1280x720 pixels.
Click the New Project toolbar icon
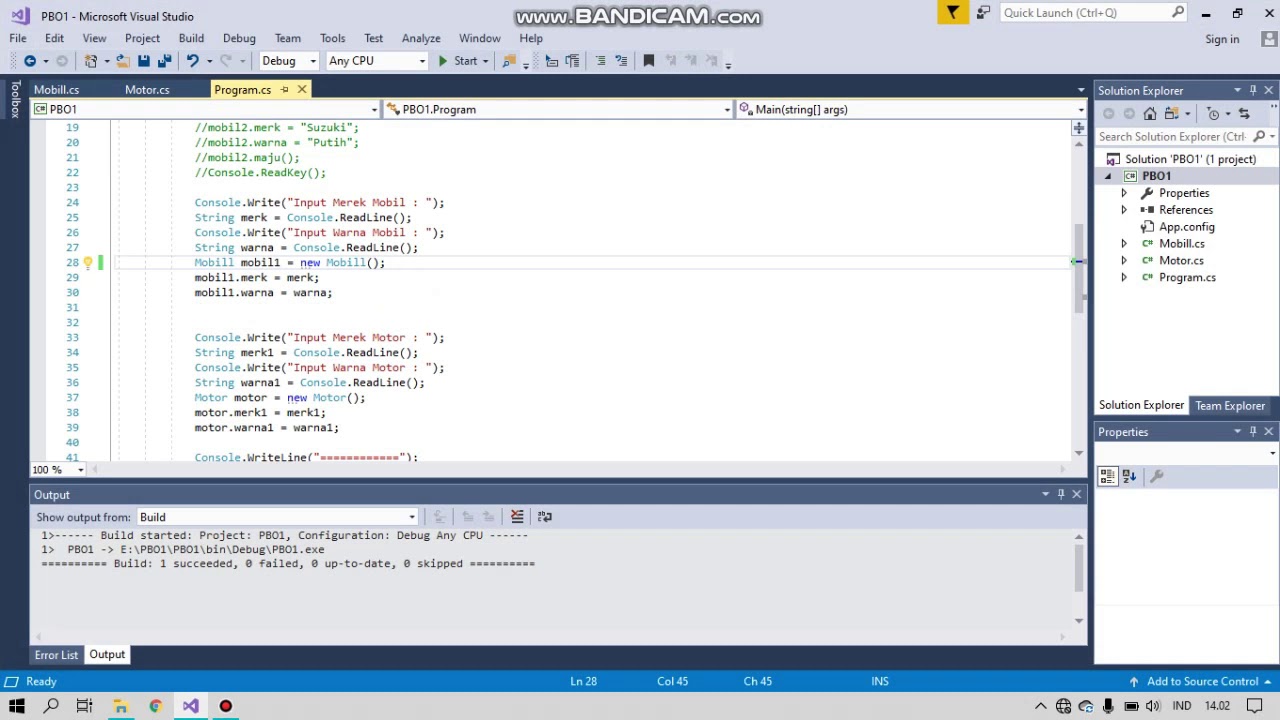click(x=91, y=61)
